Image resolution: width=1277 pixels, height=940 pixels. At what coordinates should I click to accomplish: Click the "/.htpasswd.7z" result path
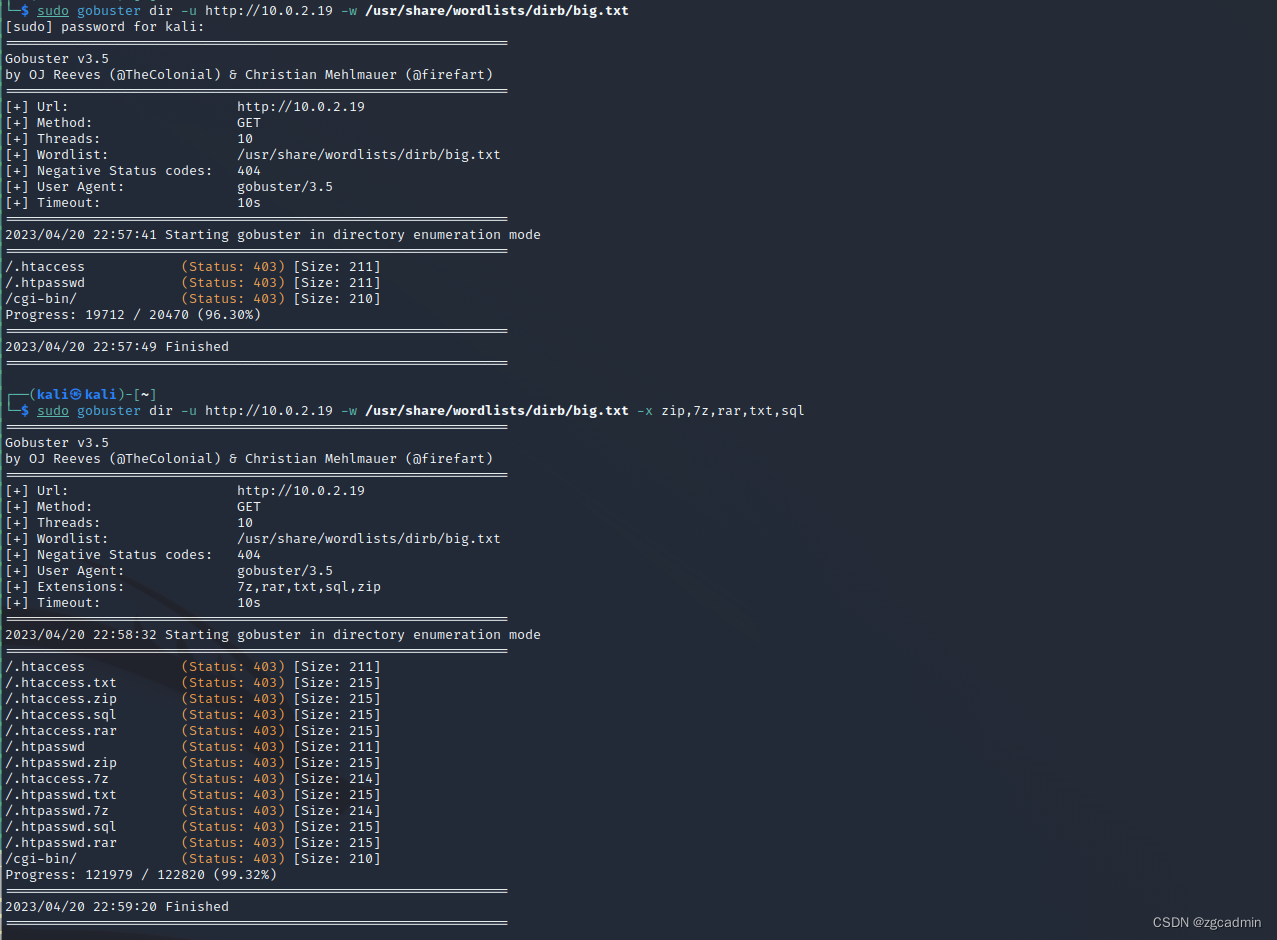pos(57,811)
